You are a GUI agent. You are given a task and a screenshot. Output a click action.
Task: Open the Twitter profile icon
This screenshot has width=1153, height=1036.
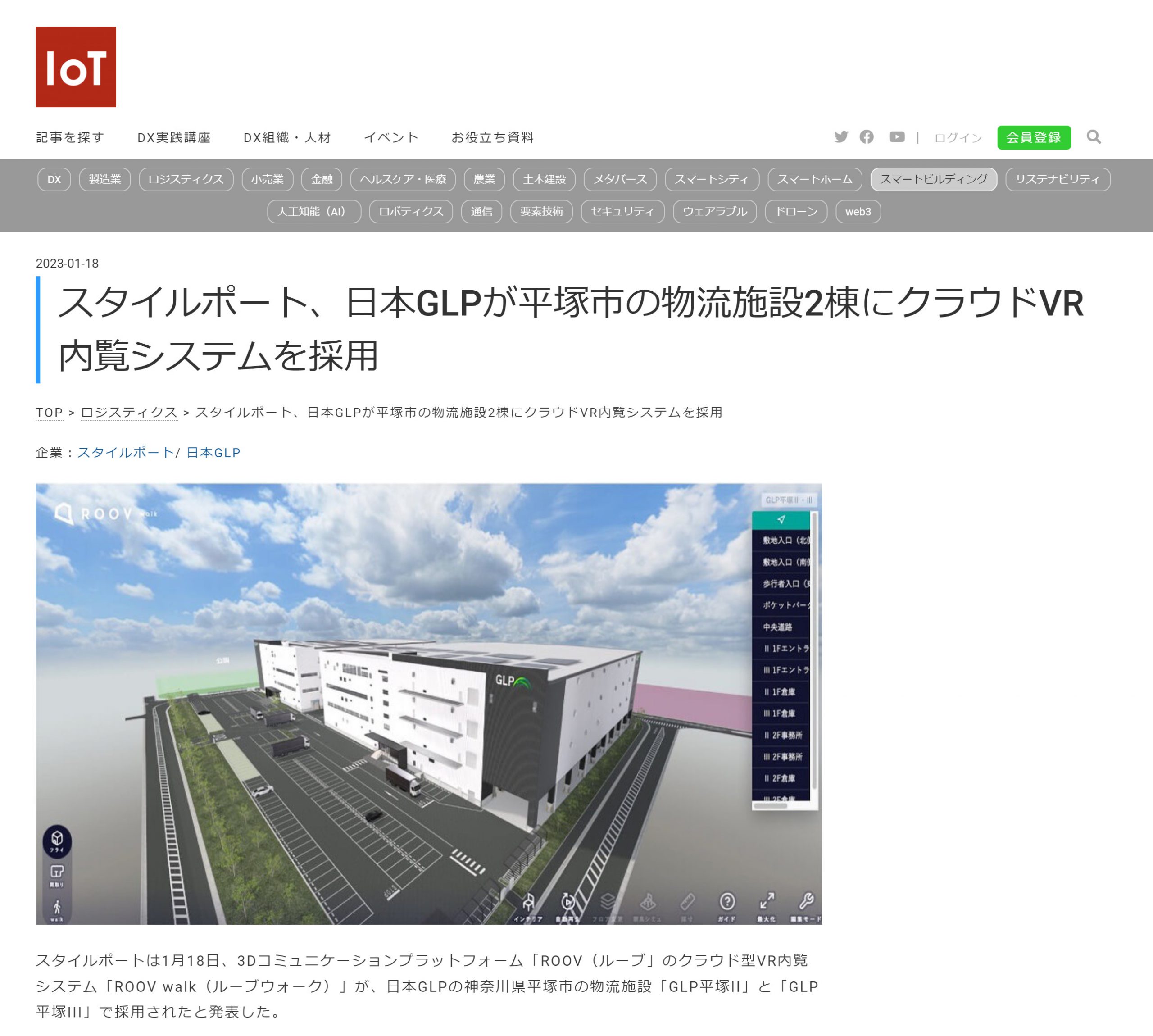click(840, 137)
